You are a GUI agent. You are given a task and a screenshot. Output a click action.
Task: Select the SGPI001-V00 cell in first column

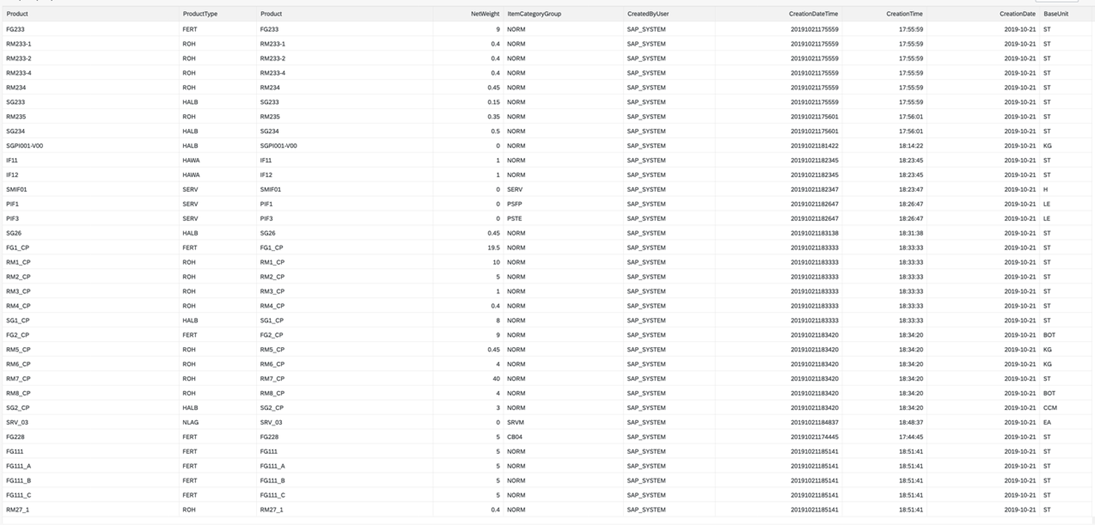[x=25, y=145]
